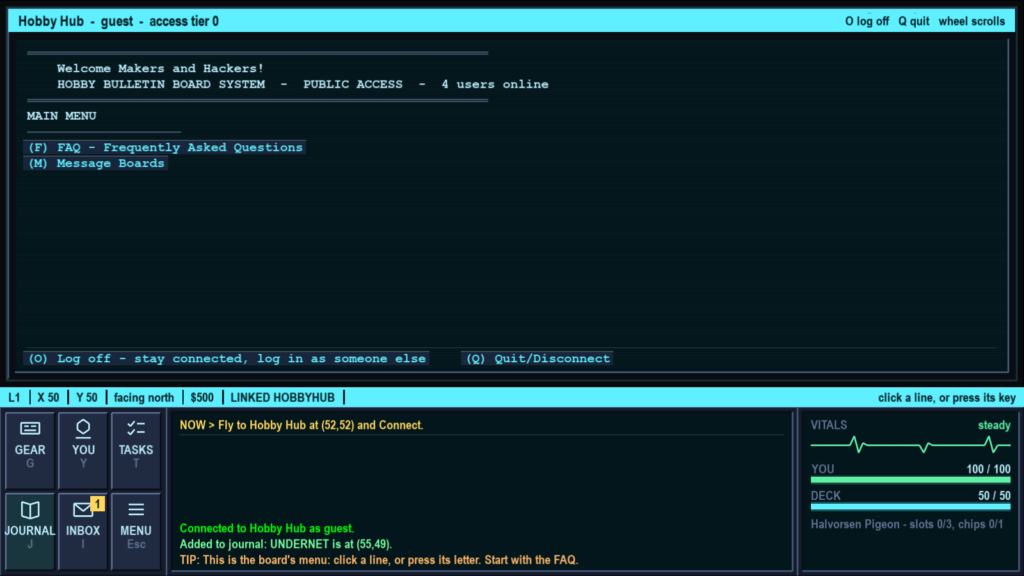
Task: Click the DECK integrity bar
Action: pos(910,507)
